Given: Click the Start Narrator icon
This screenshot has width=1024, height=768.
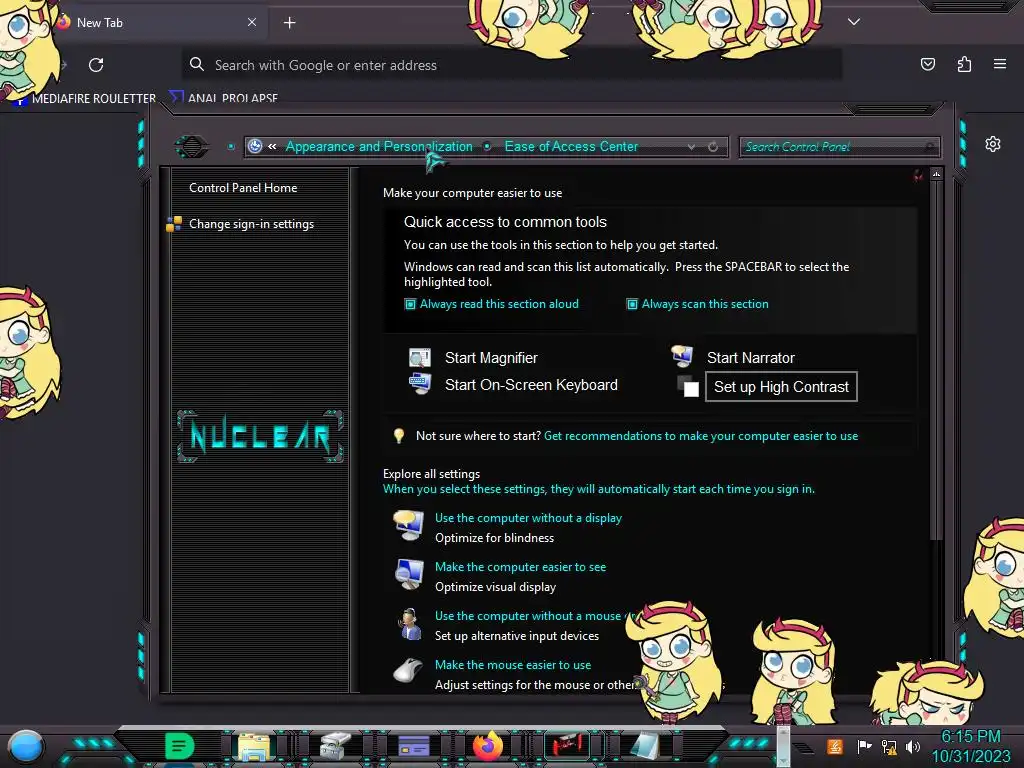Looking at the screenshot, I should point(682,356).
